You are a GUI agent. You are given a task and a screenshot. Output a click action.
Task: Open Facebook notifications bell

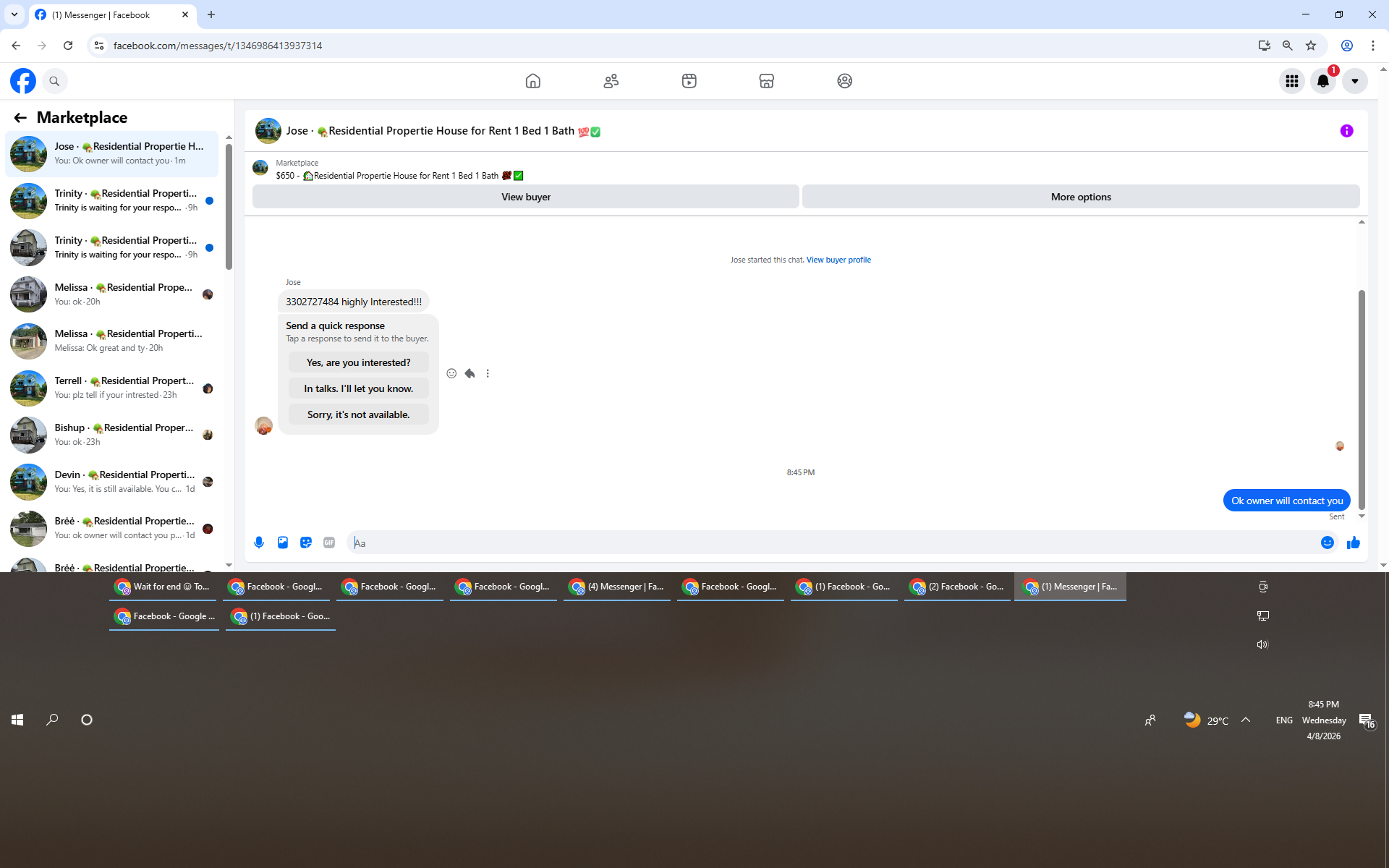tap(1322, 81)
